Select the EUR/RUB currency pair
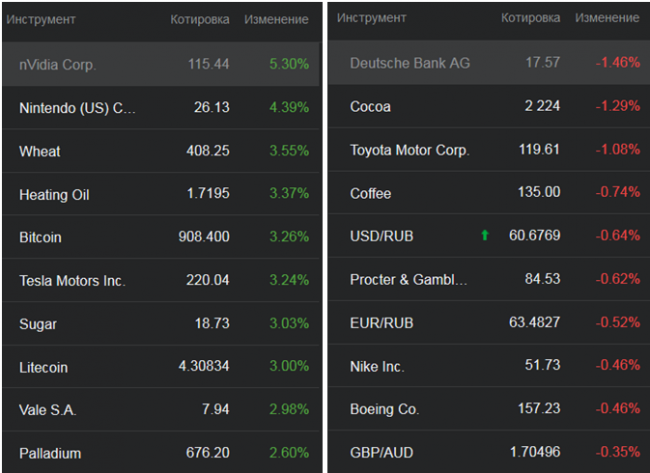The height and width of the screenshot is (473, 650). point(381,323)
